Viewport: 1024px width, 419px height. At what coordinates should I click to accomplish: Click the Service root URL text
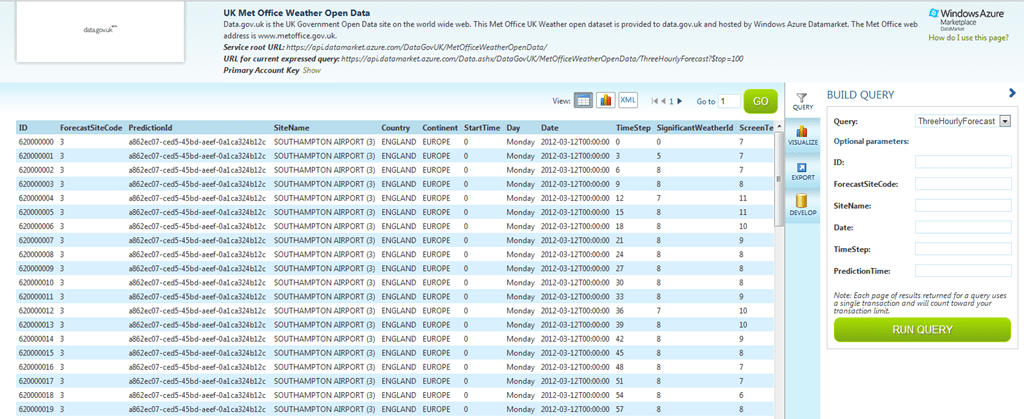(x=417, y=48)
